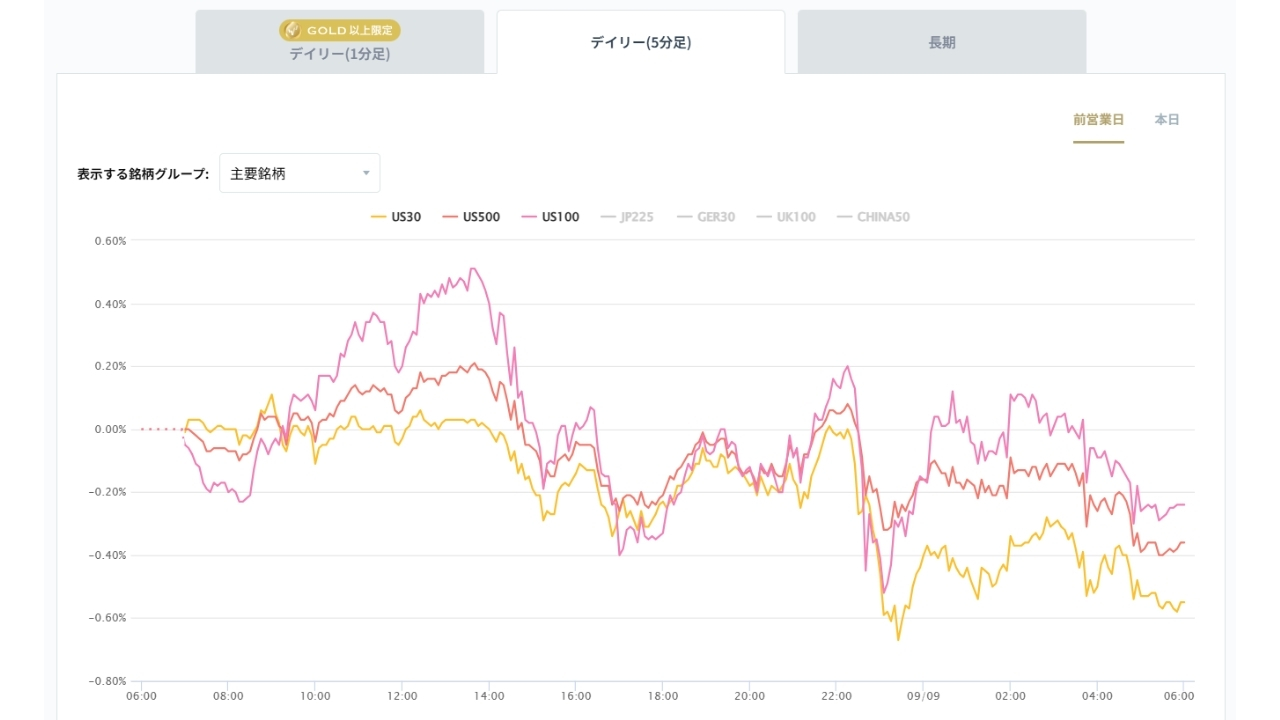Select the デイリー(5分足) tab
Screen dimensions: 1280x720
coord(641,42)
